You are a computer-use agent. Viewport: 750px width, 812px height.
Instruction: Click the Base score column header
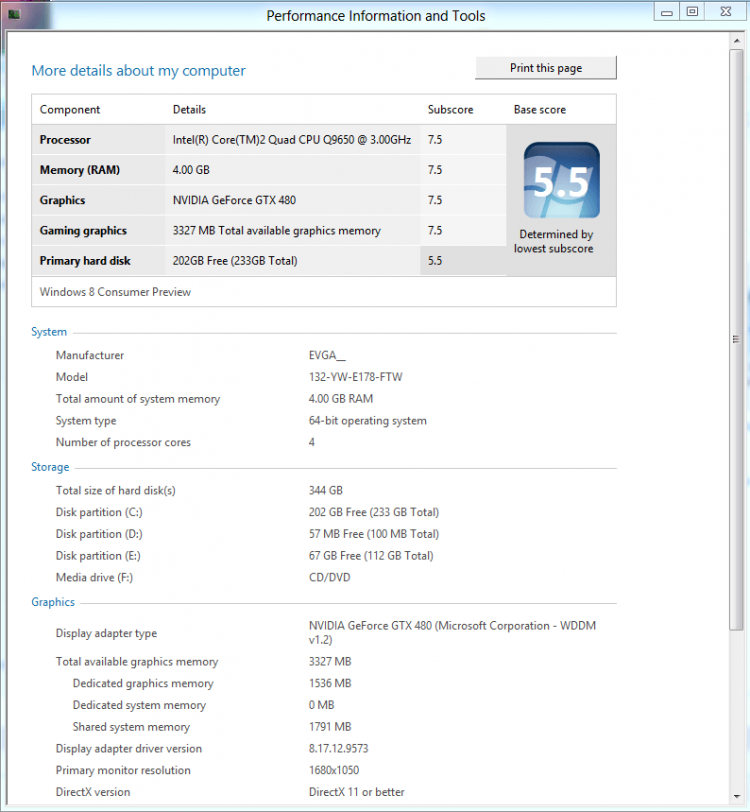540,110
